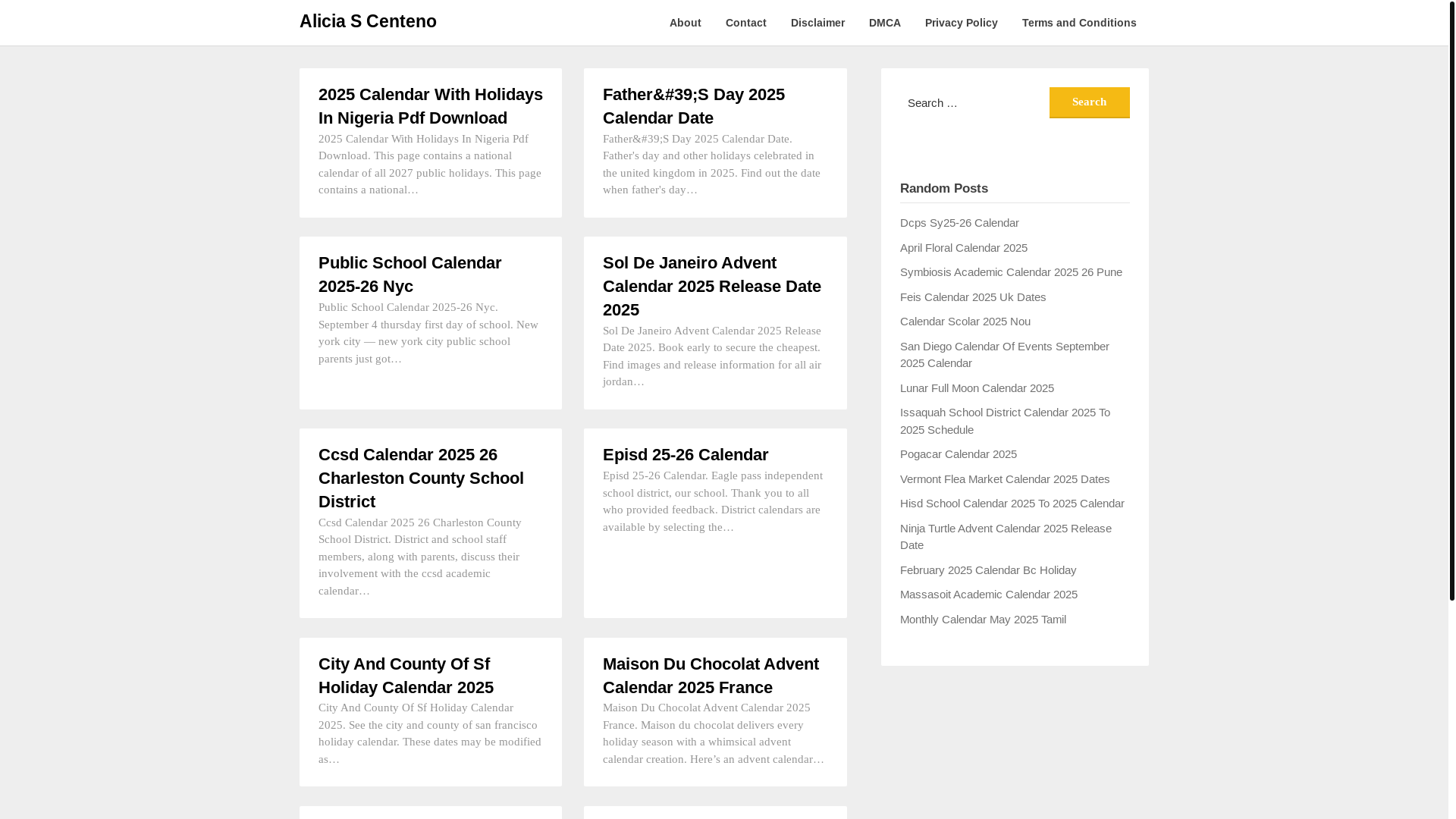Open Issaquah School District Calendar link
The width and height of the screenshot is (1456, 819).
[x=1005, y=421]
